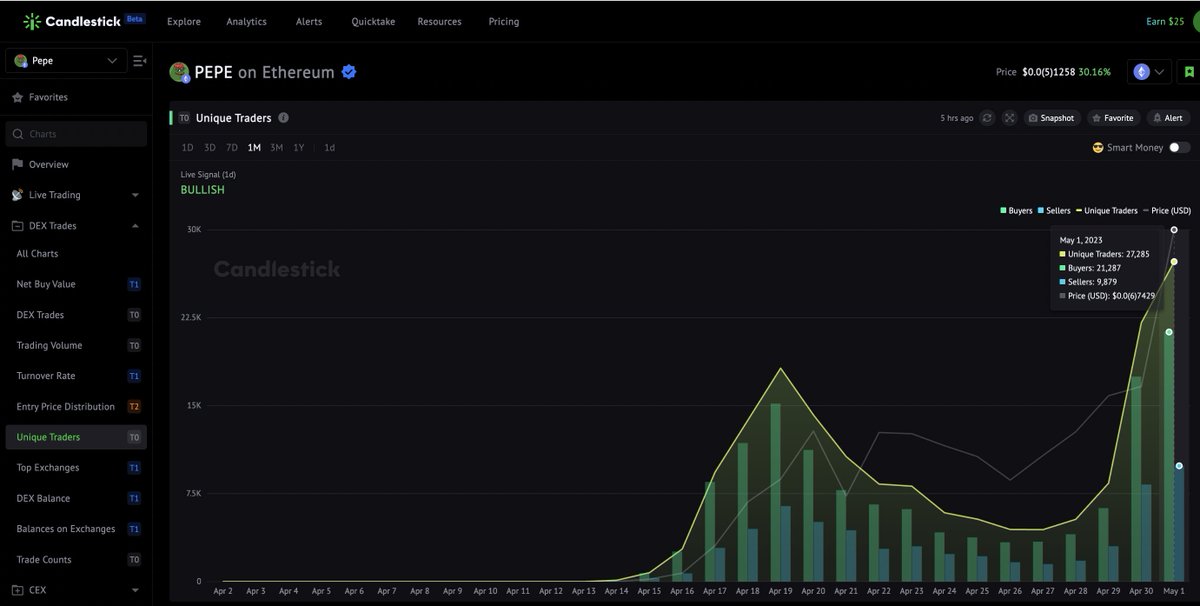Open the Explore menu
Screen dimensions: 1200x606
(x=184, y=21)
